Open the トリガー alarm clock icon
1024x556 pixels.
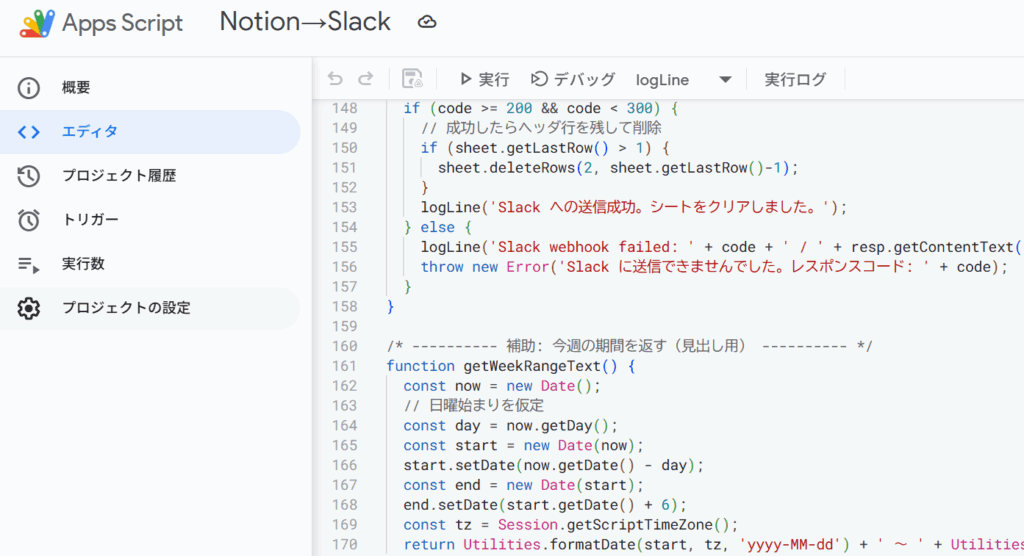29,220
